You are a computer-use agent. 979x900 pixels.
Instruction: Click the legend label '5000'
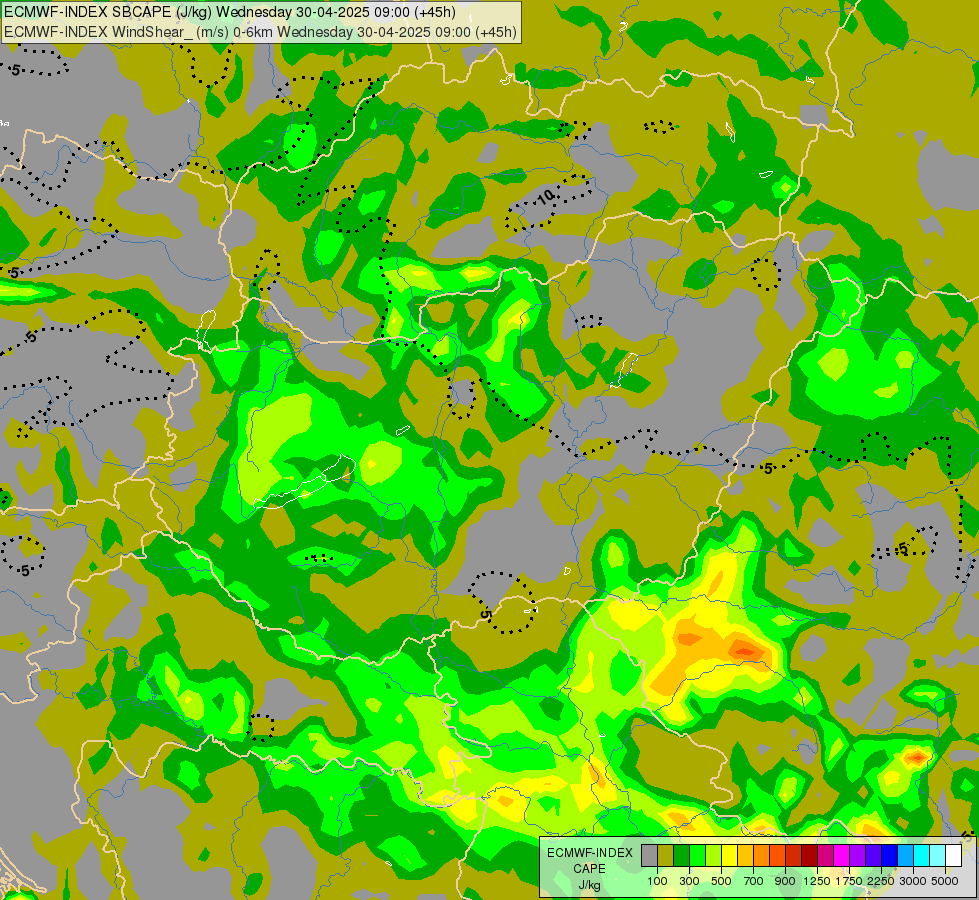[945, 881]
